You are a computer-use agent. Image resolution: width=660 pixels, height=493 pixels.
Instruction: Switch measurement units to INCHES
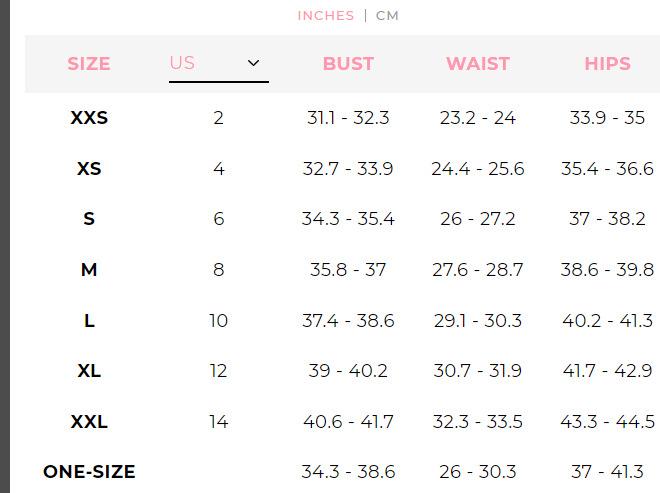tap(325, 16)
